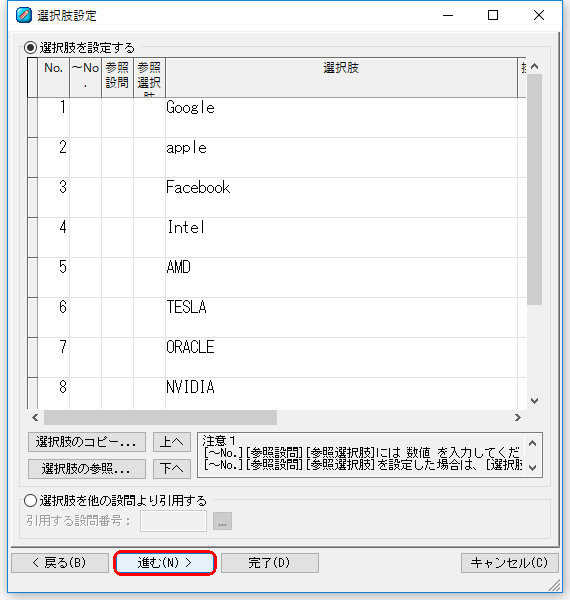
Task: Move the choice up with the 上へ button
Action: pos(172,442)
